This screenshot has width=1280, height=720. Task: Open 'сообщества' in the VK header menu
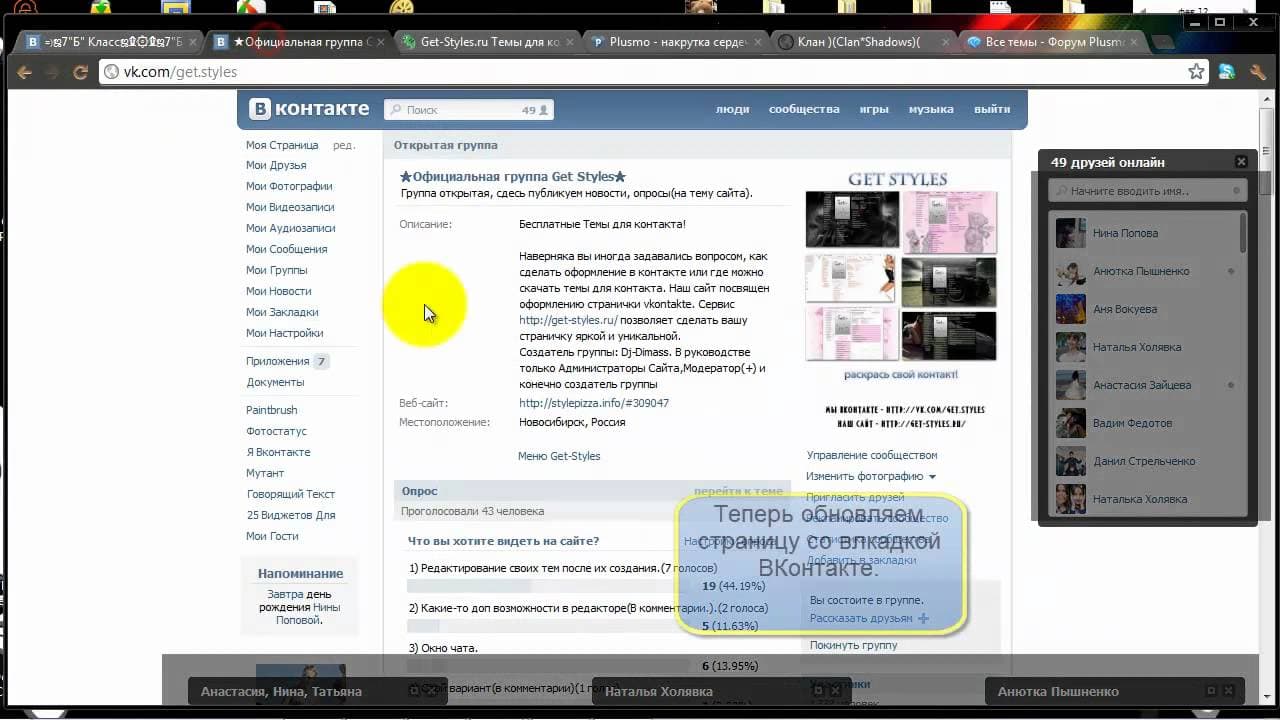pos(804,109)
